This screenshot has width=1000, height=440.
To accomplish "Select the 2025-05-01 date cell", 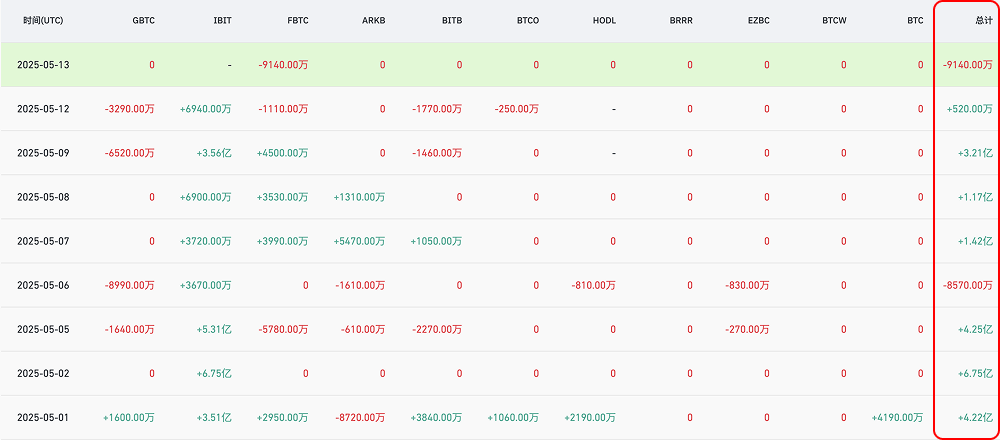I will 43,418.
